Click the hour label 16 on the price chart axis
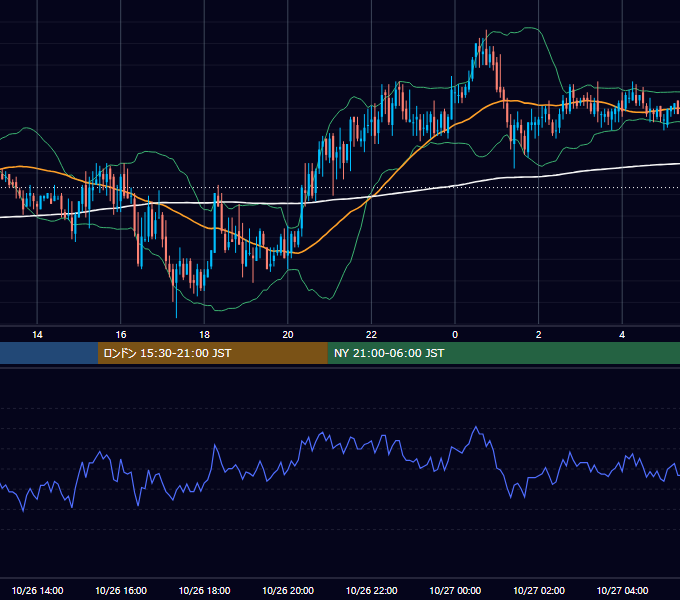This screenshot has height=600, width=680. [121, 335]
